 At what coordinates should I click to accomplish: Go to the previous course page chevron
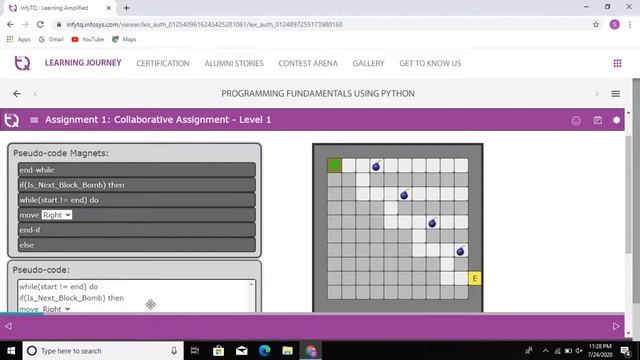coord(36,93)
